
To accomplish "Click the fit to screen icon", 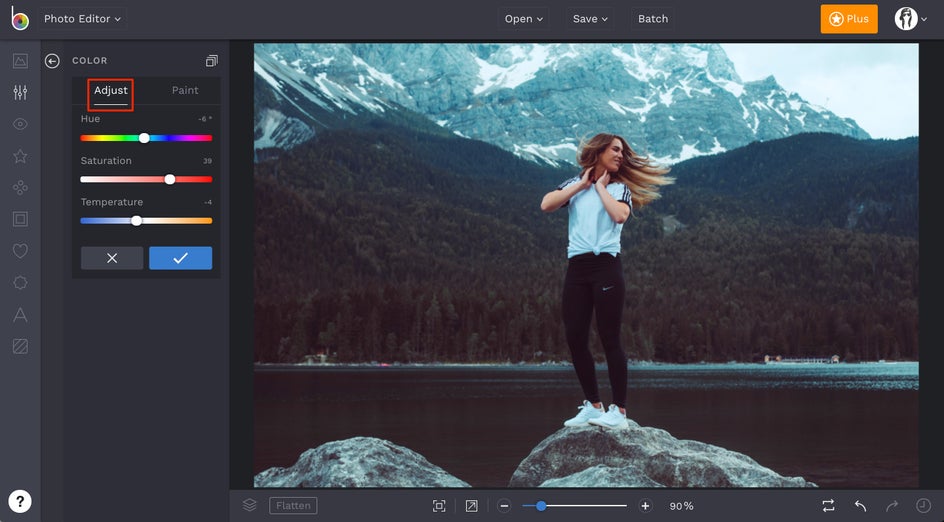I will point(439,506).
